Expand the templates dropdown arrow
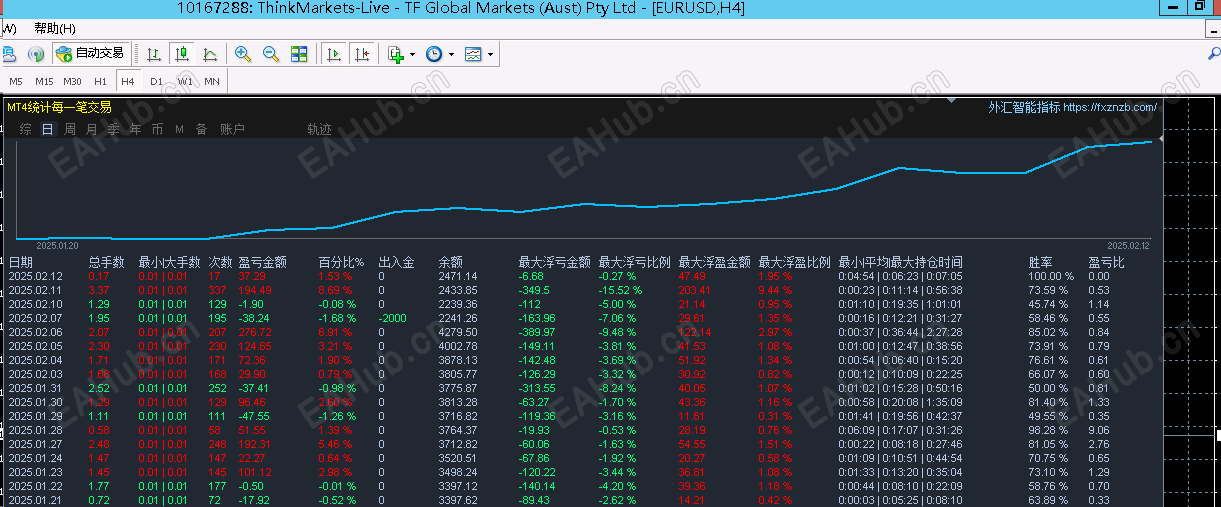This screenshot has width=1221, height=507. tap(490, 54)
